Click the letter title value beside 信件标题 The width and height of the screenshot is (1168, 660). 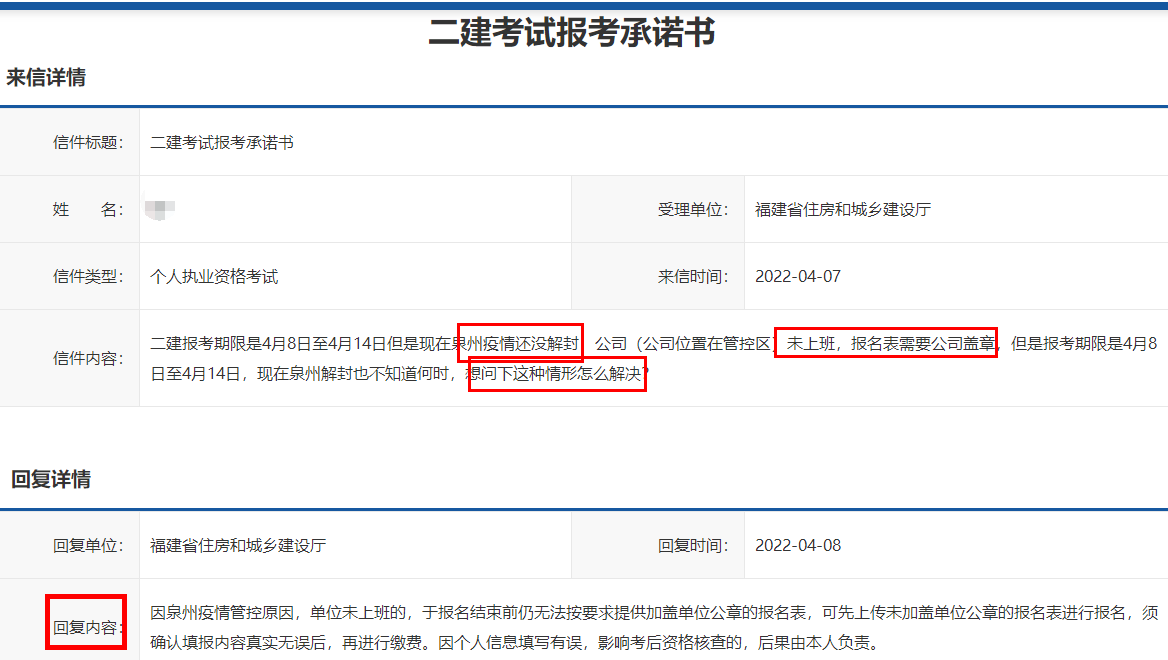[x=221, y=143]
